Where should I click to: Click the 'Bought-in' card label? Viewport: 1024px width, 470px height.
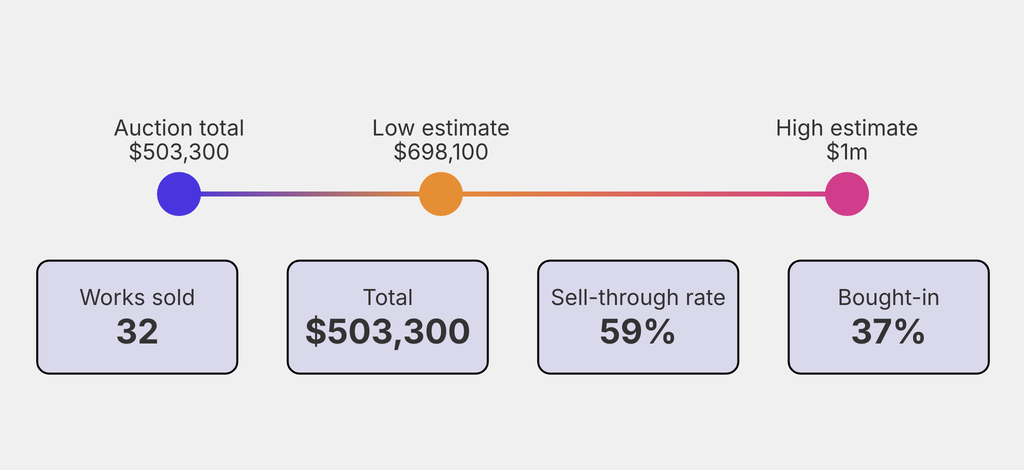[x=888, y=297]
